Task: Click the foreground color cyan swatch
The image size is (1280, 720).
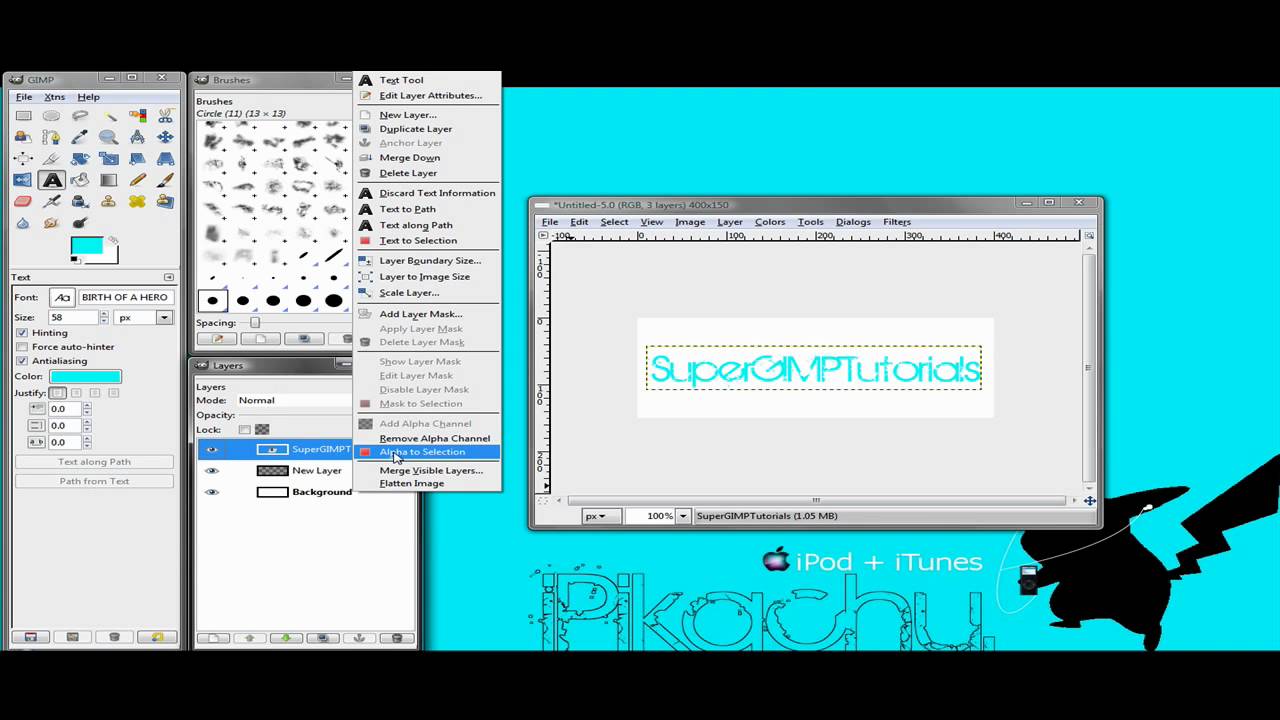Action: (x=85, y=246)
